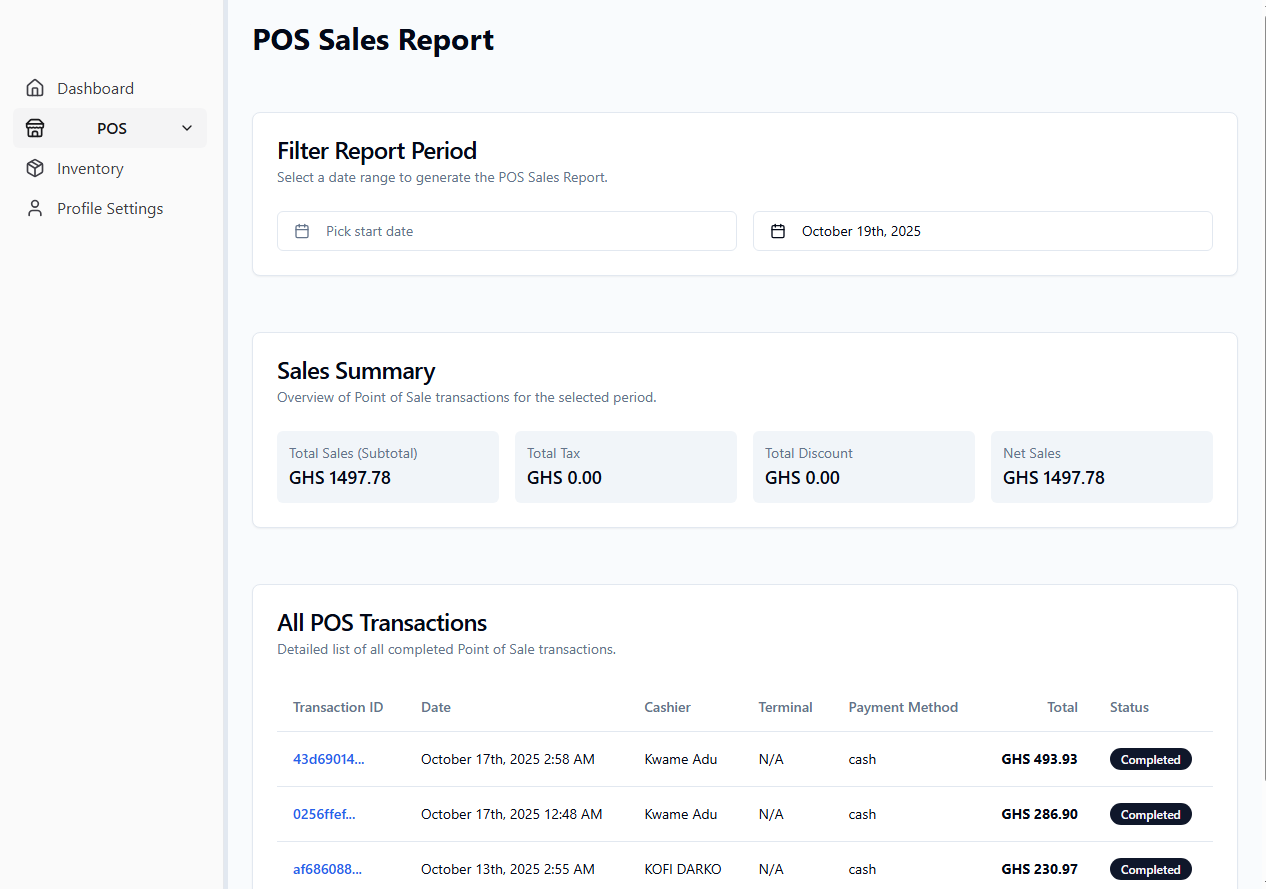Click the Net Sales summary card

[1101, 467]
